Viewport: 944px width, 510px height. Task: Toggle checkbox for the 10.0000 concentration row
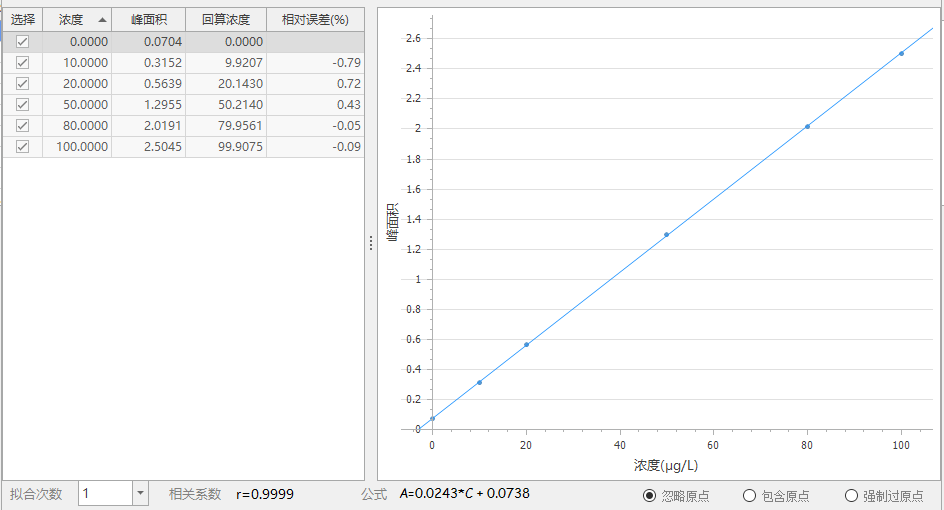click(22, 63)
